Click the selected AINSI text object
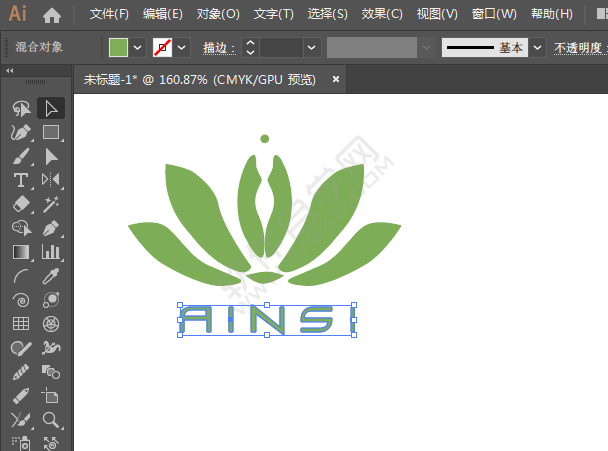This screenshot has width=608, height=451. (x=267, y=320)
